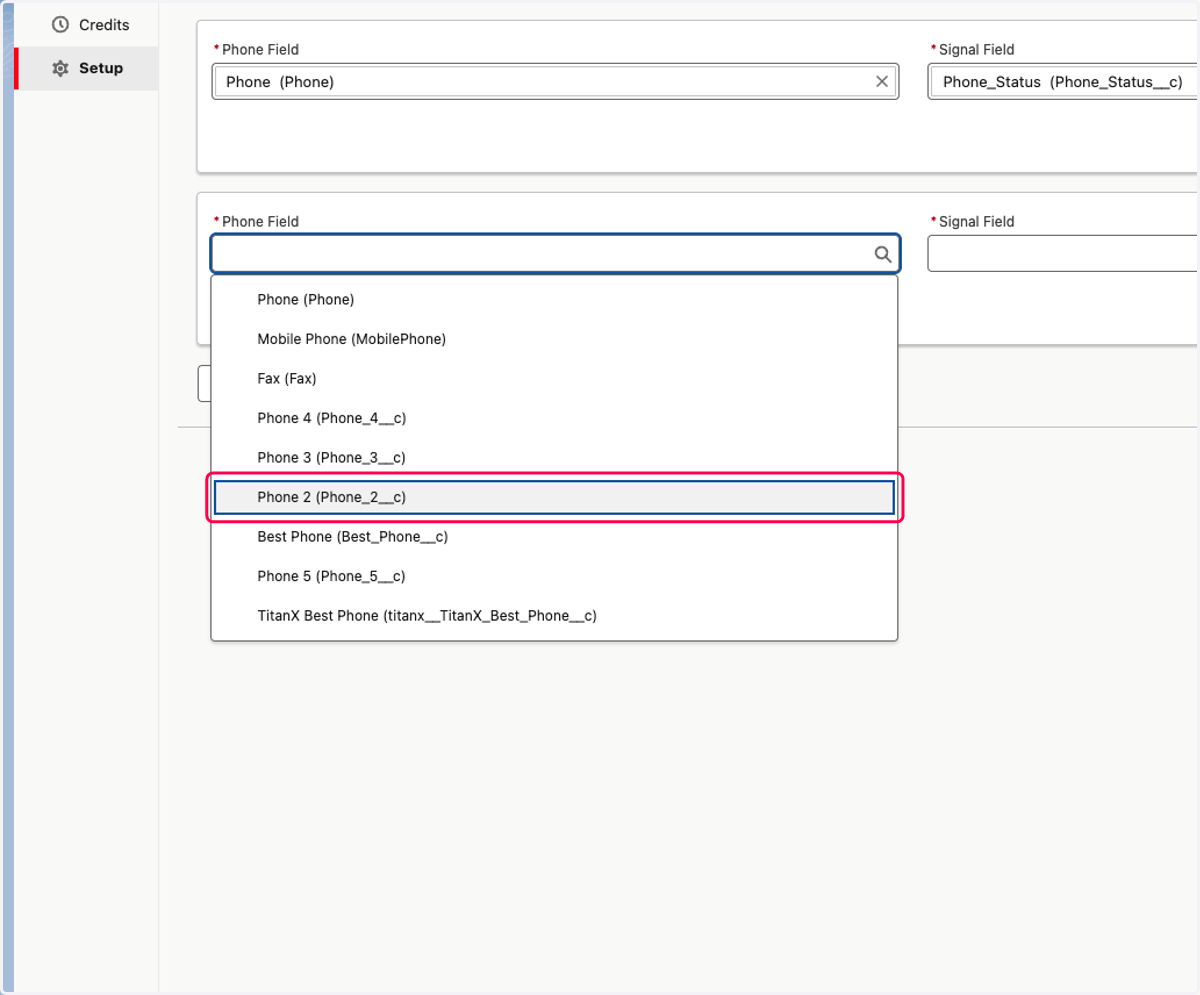Click the empty Signal Field input
Image resolution: width=1200 pixels, height=995 pixels.
coord(1064,254)
